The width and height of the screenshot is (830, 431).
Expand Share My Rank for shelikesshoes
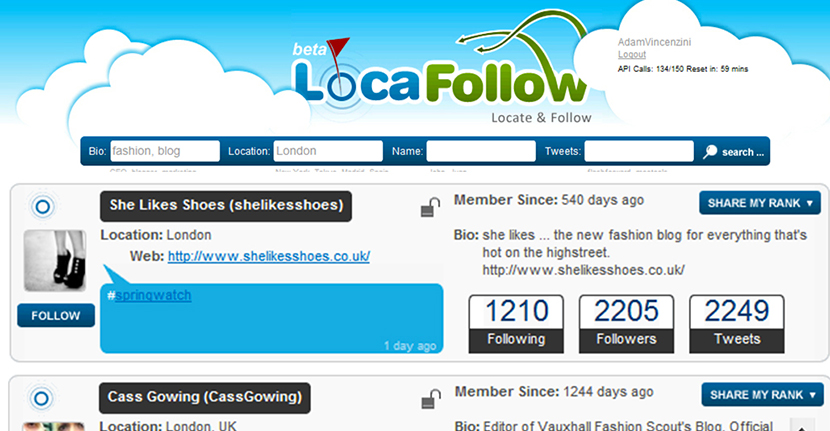click(x=760, y=203)
